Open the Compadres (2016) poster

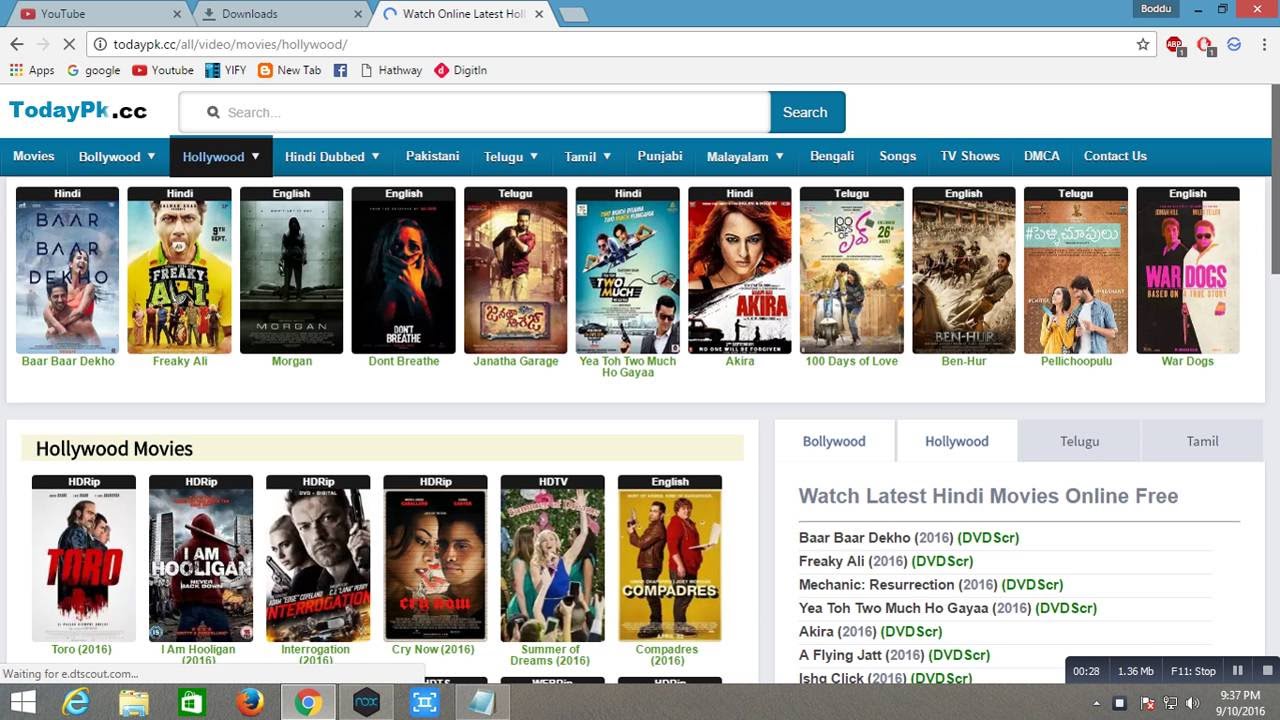669,558
